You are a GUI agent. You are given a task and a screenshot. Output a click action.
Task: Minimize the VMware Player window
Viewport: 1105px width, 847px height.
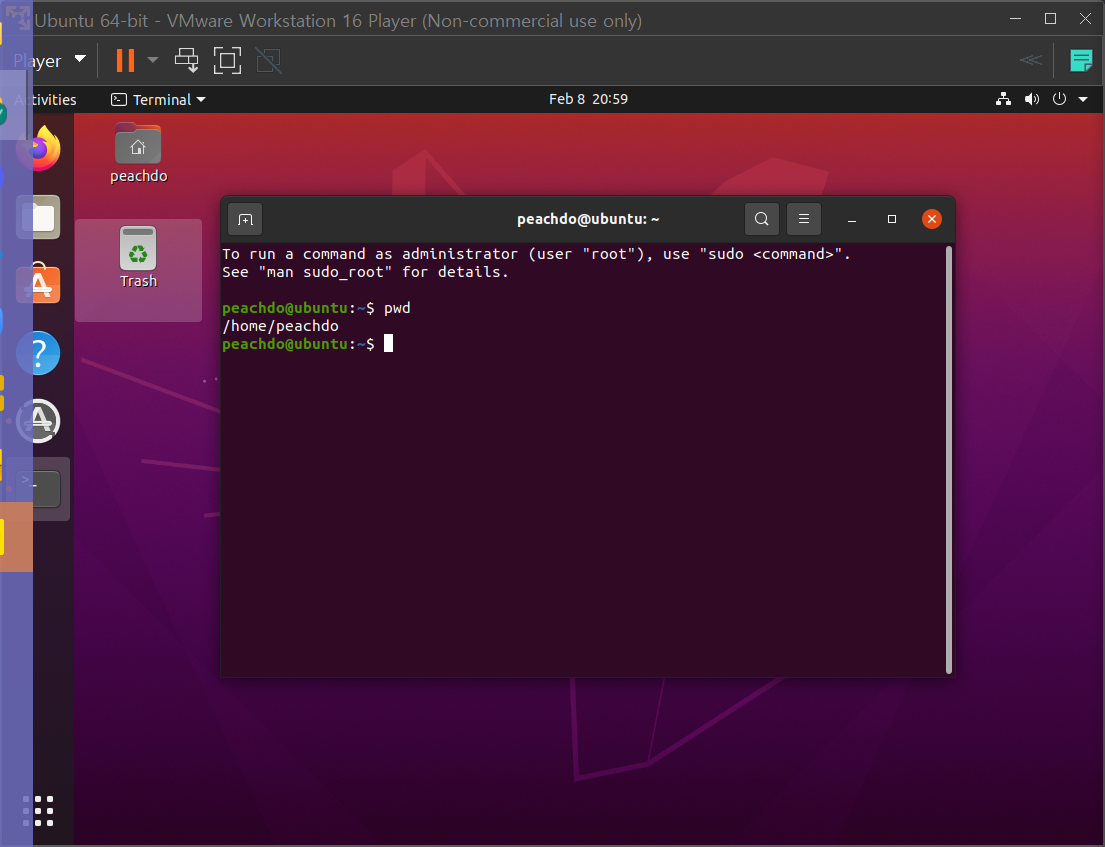(x=1016, y=19)
